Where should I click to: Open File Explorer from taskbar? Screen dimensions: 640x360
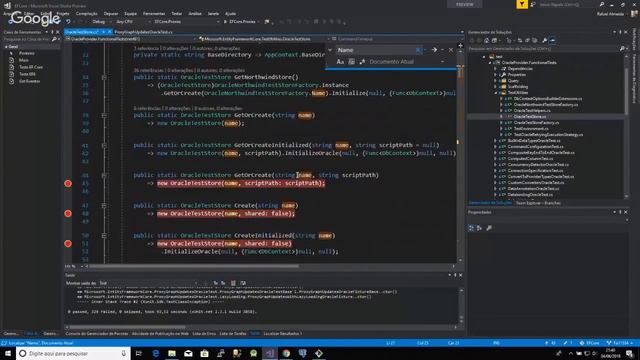172,353
